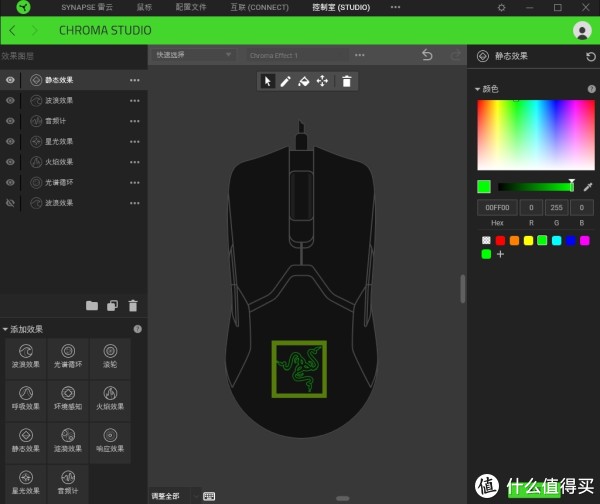
Task: Open options menu for 星光效果 layer
Action: [x=134, y=142]
